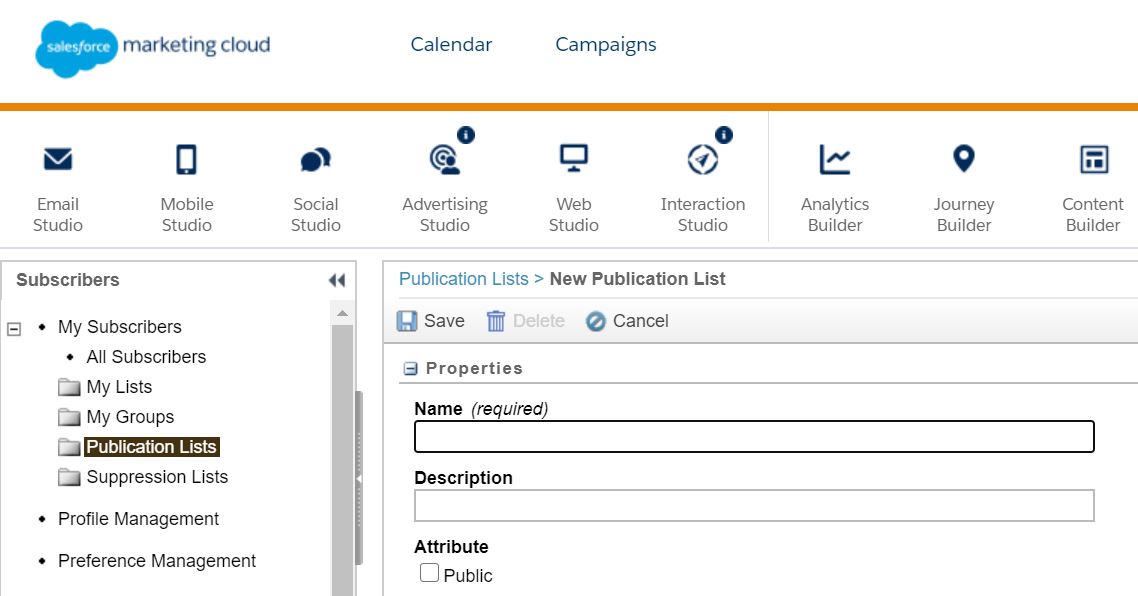
Task: Open Social Studio chat bubbles icon
Action: (316, 160)
